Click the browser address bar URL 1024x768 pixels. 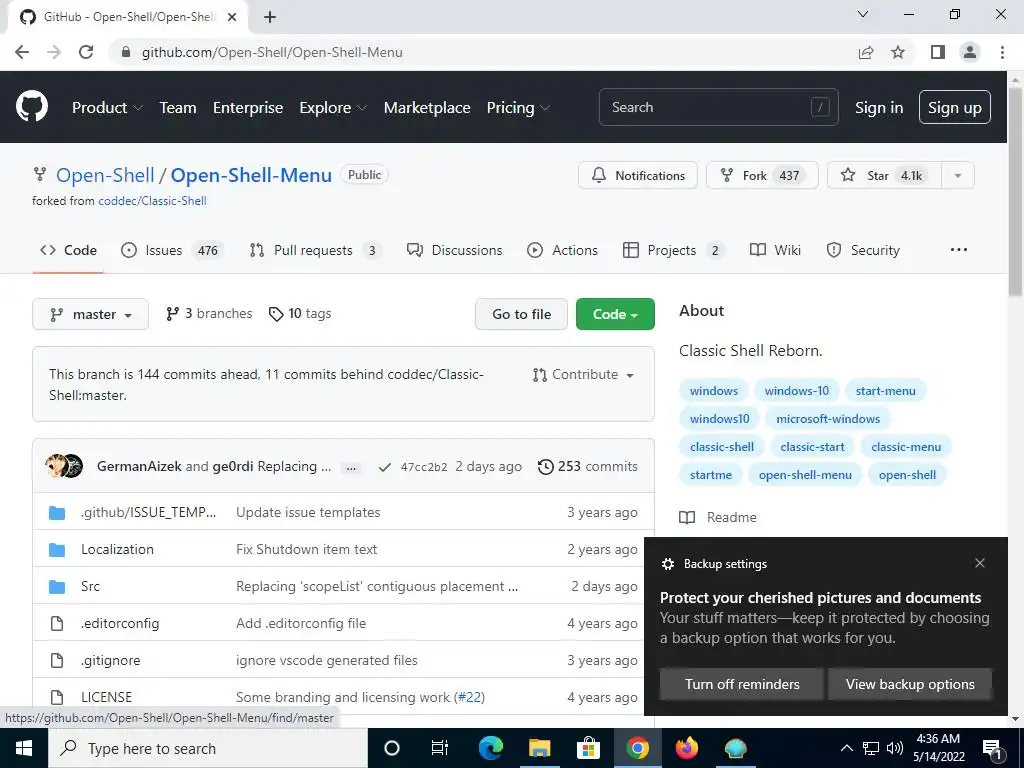coord(272,52)
